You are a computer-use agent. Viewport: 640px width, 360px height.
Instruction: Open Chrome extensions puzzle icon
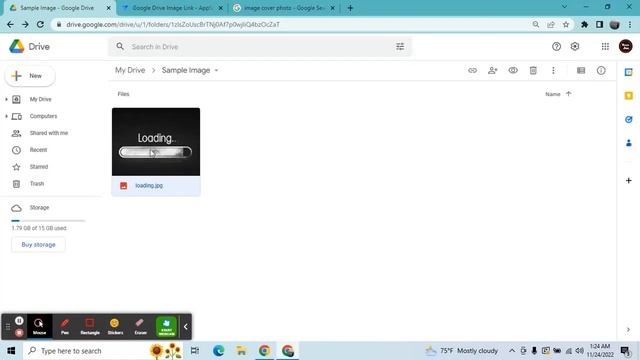point(584,24)
